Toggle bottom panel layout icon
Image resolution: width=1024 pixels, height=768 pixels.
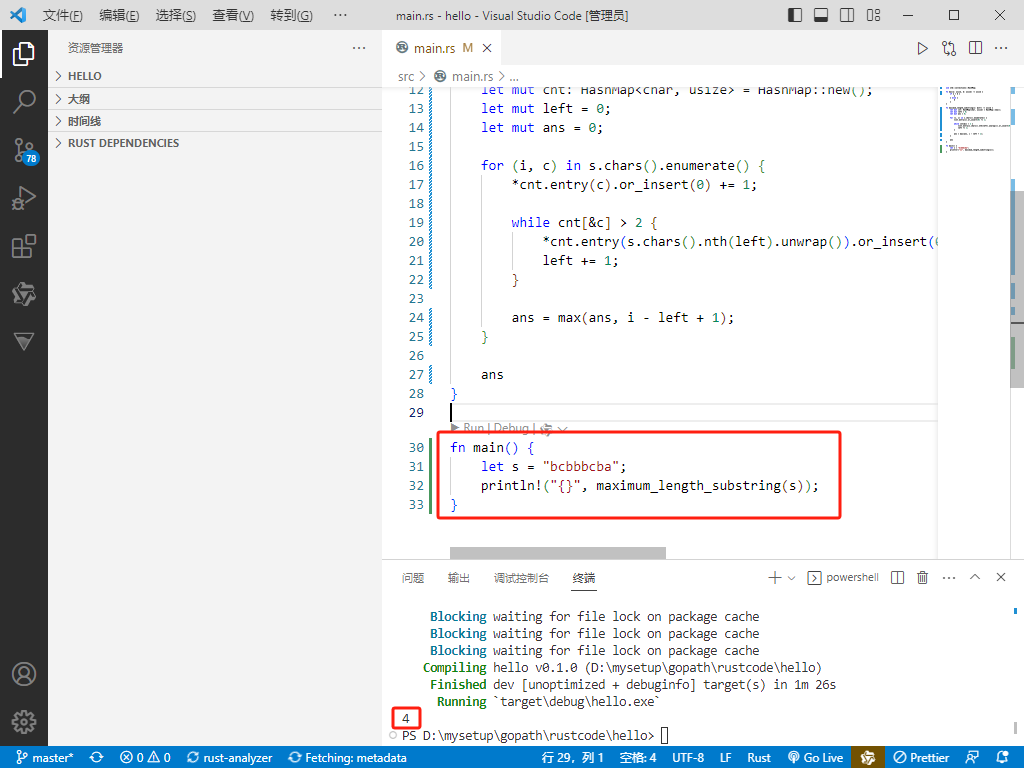(821, 15)
